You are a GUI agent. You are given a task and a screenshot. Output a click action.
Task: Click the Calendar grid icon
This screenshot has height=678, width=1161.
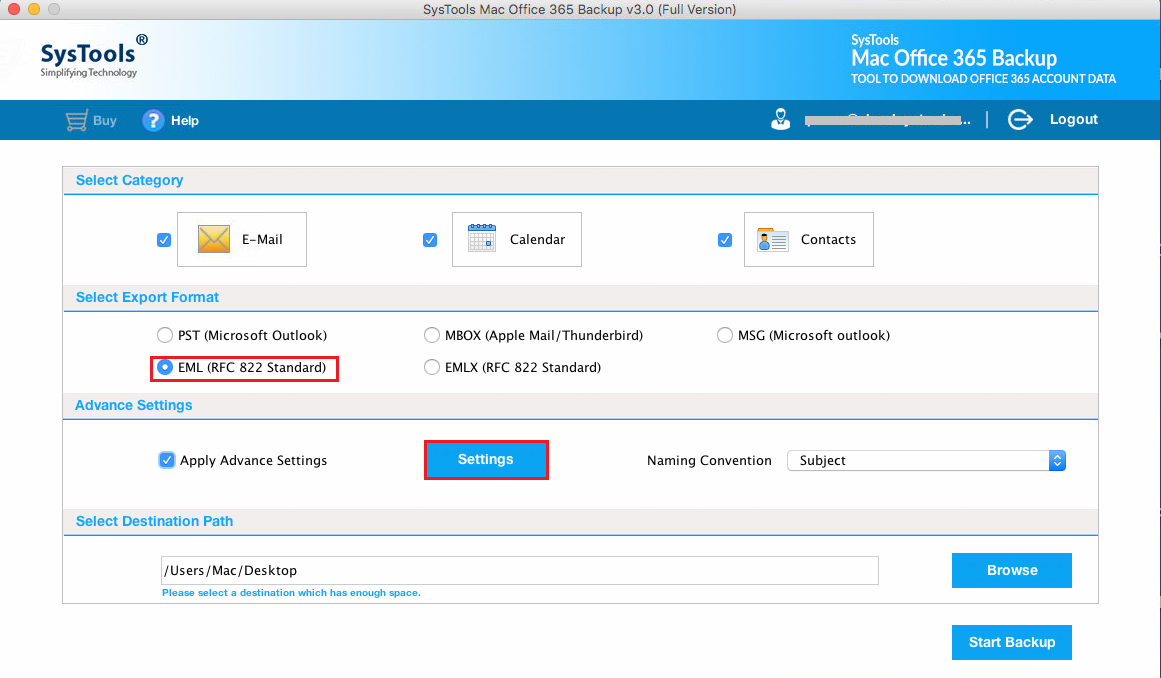click(482, 238)
